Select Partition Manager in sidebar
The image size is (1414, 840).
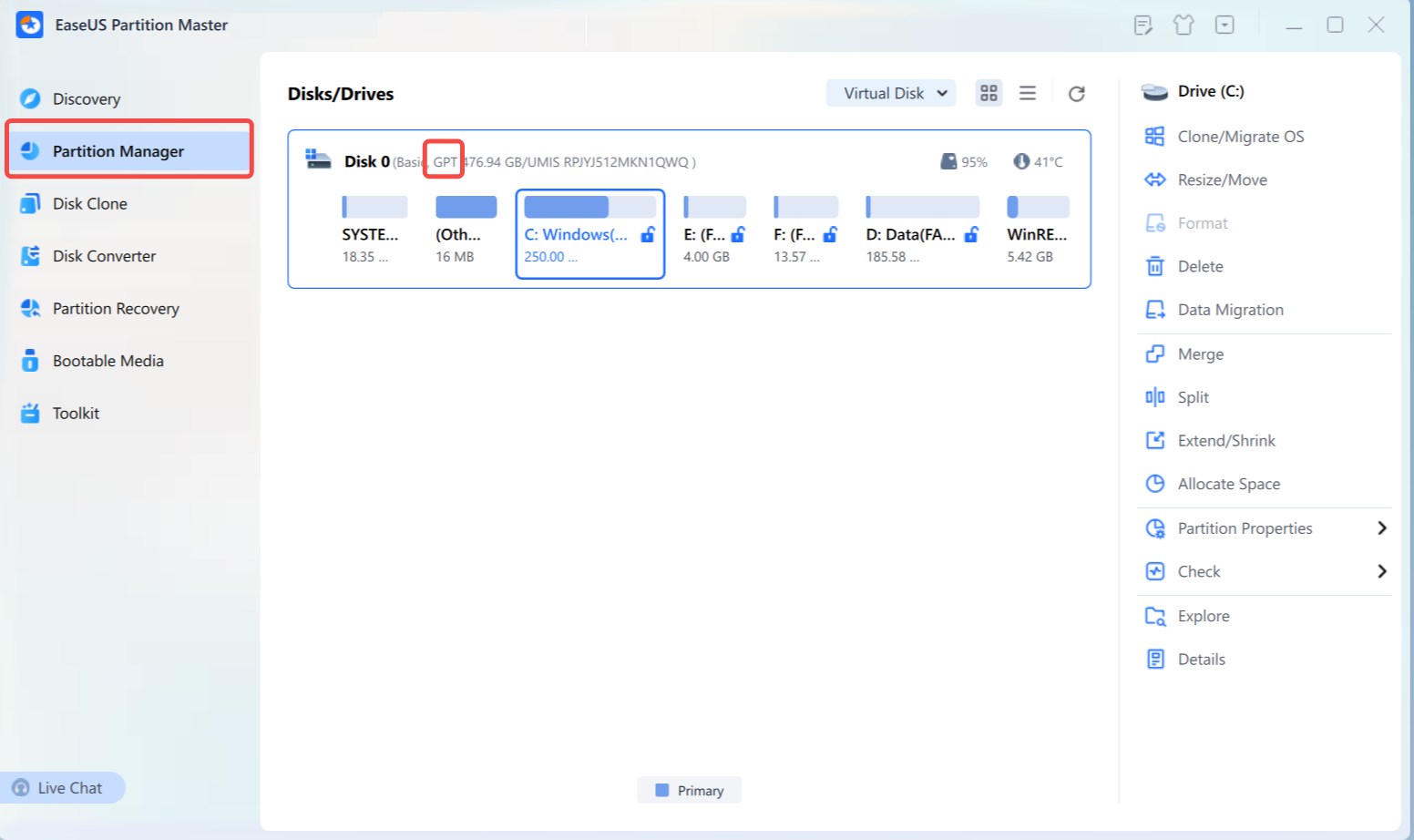point(129,150)
